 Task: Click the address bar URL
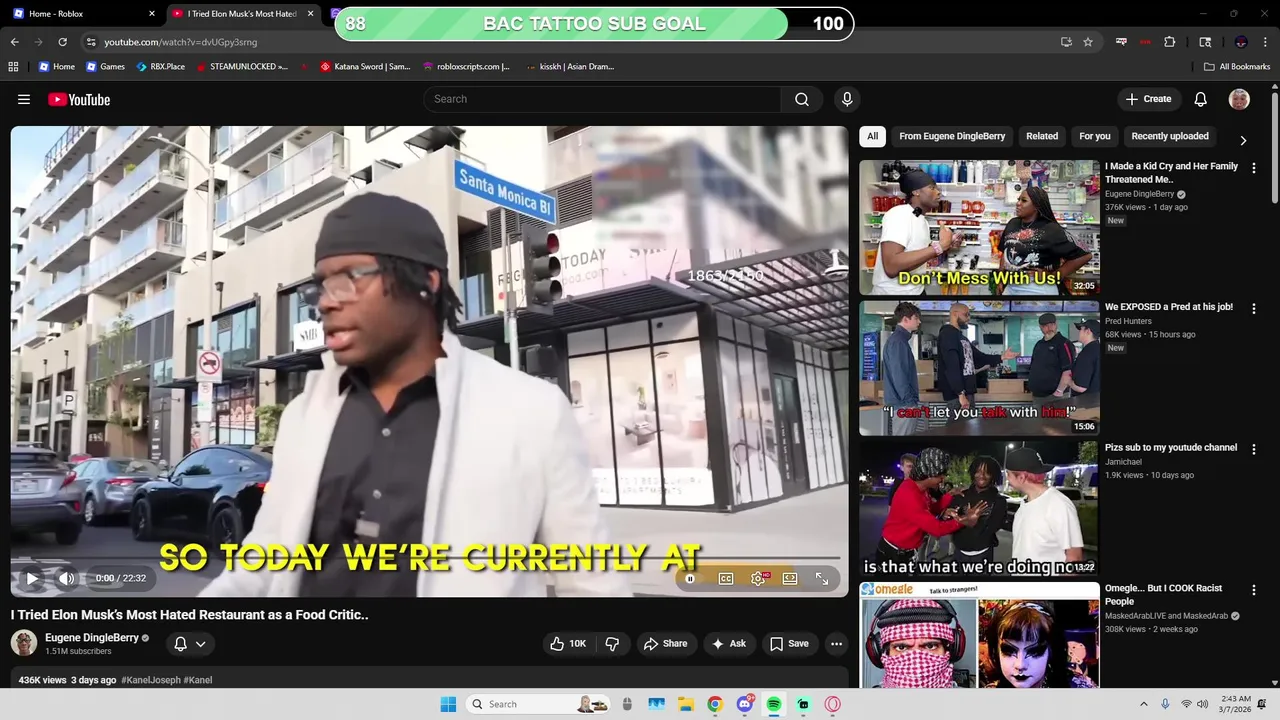click(x=180, y=42)
